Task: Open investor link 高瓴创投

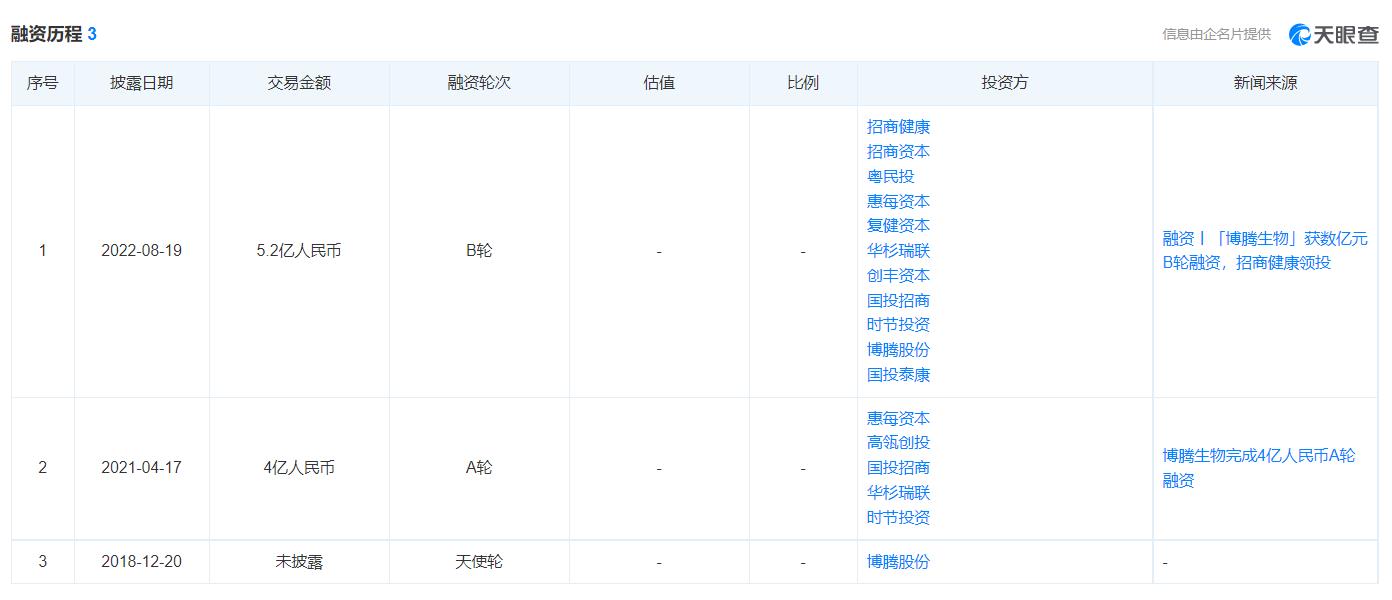Action: pyautogui.click(x=898, y=443)
